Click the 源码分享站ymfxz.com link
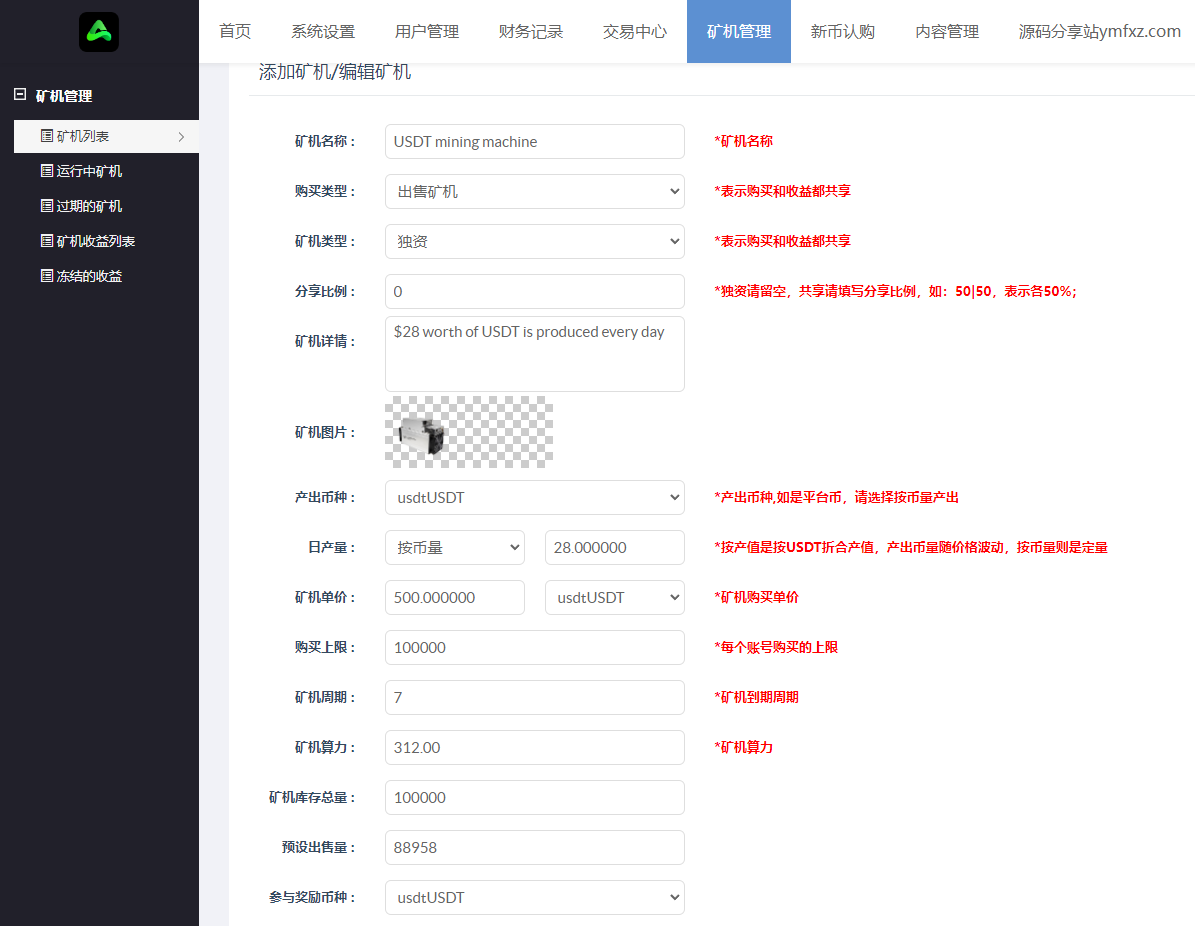The image size is (1195, 926). [1099, 31]
